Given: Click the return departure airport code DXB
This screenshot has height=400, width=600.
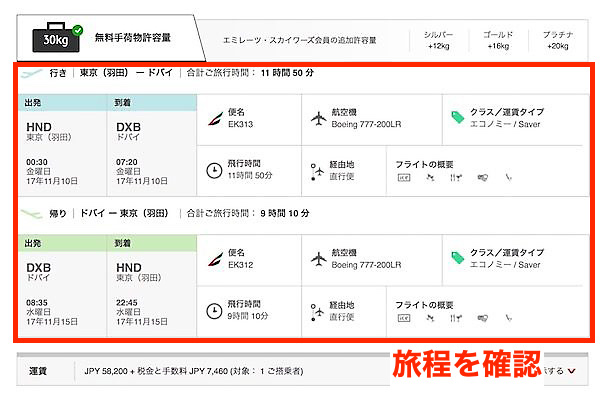Looking at the screenshot, I should coord(39,268).
